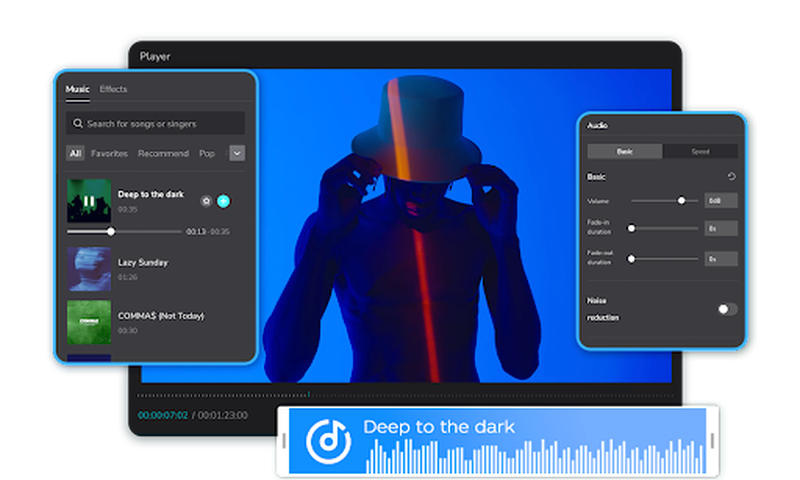Click the Fade-in duration slider handle
This screenshot has width=800, height=480.
[x=632, y=228]
